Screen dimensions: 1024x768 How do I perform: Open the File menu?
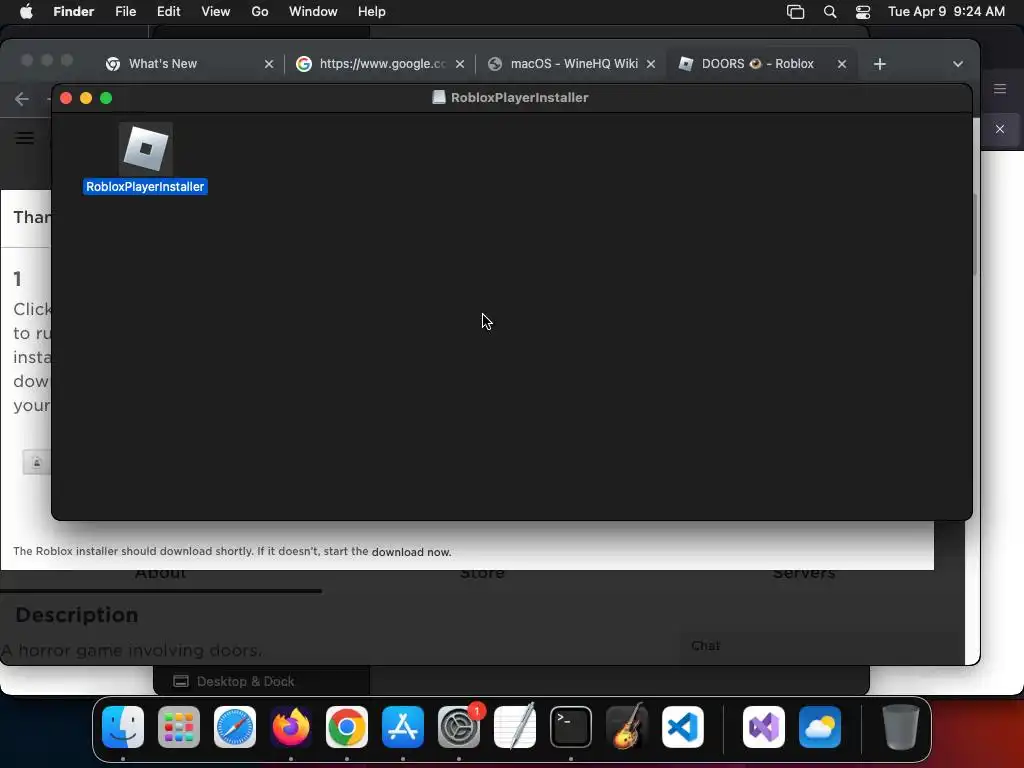pos(125,12)
